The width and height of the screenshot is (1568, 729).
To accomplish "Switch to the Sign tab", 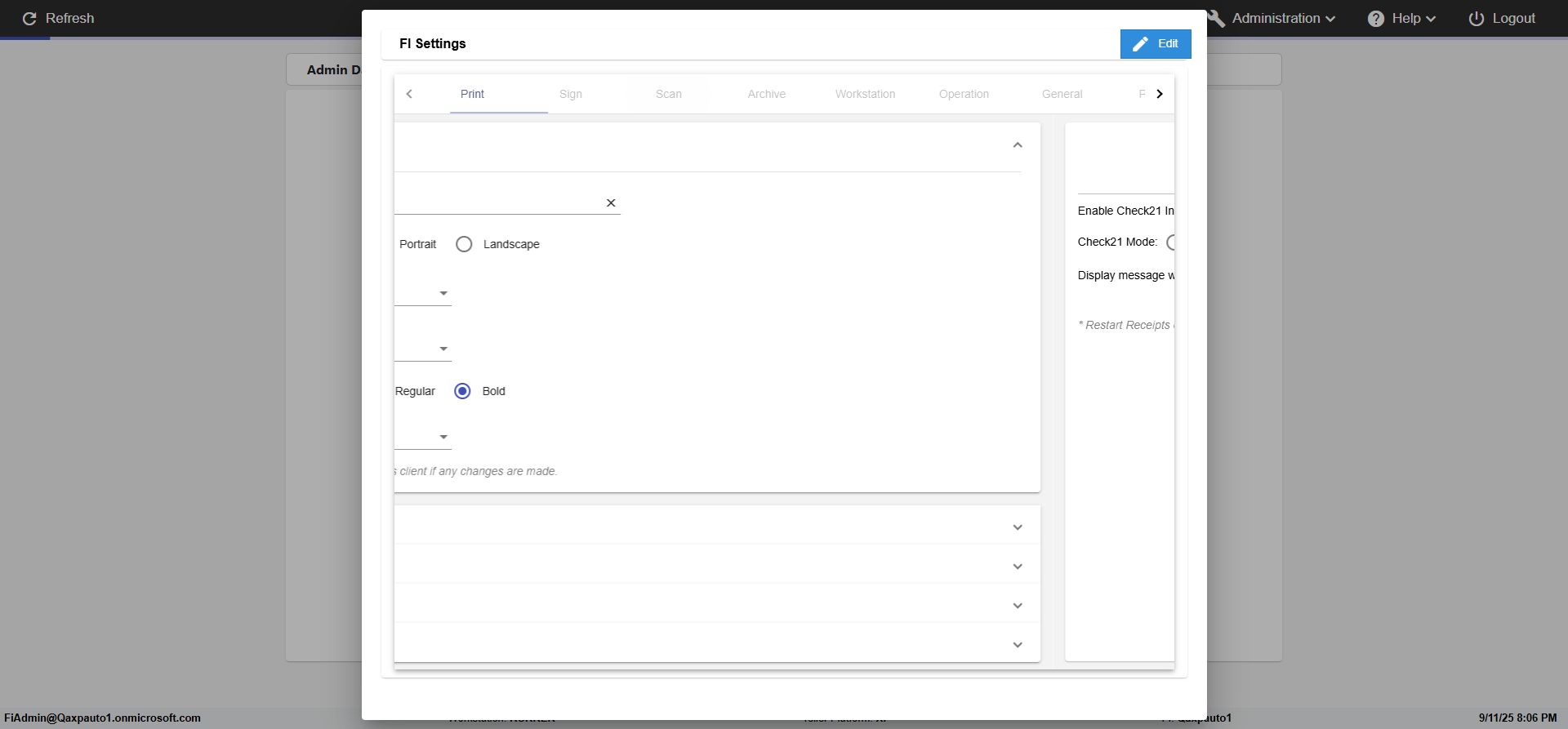I will pyautogui.click(x=571, y=94).
